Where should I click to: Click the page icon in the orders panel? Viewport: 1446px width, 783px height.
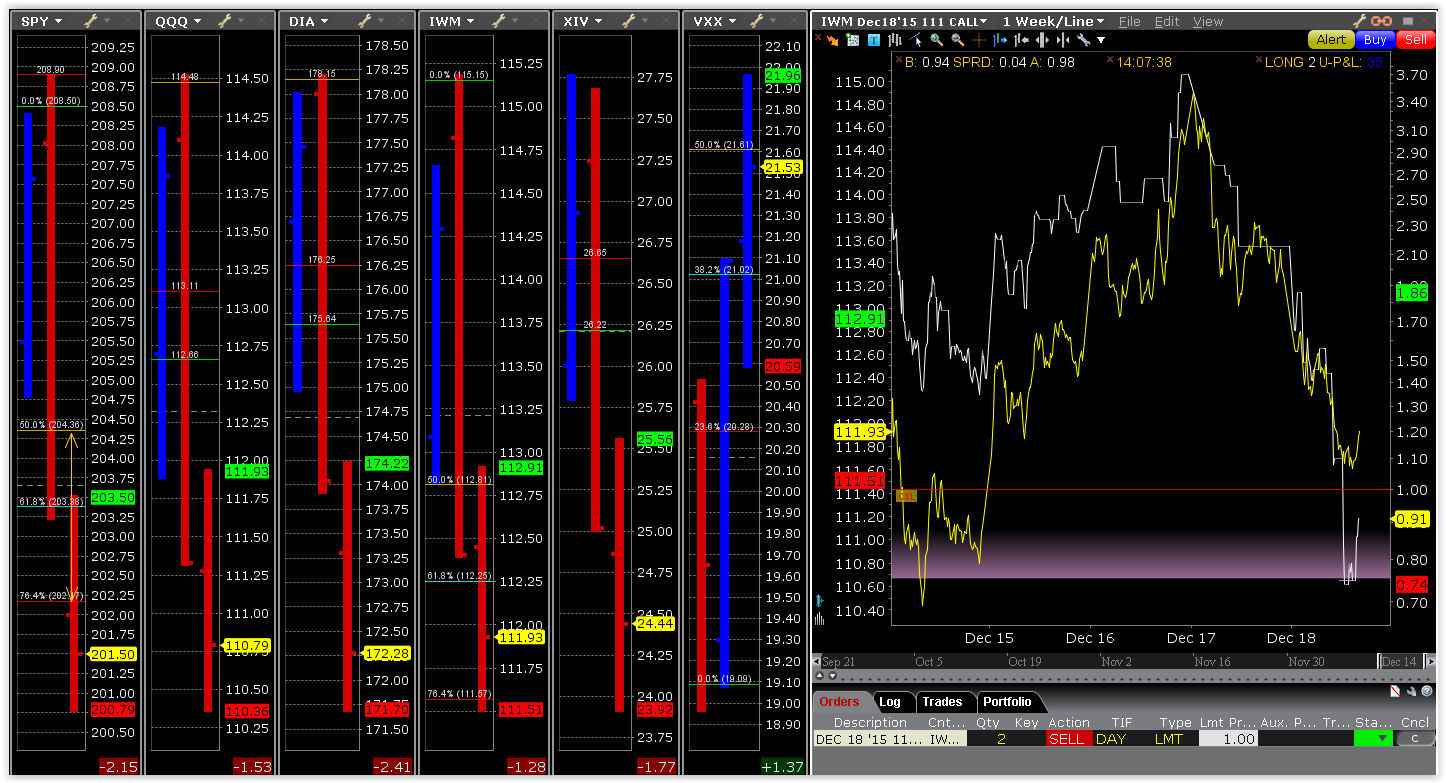coord(1394,692)
